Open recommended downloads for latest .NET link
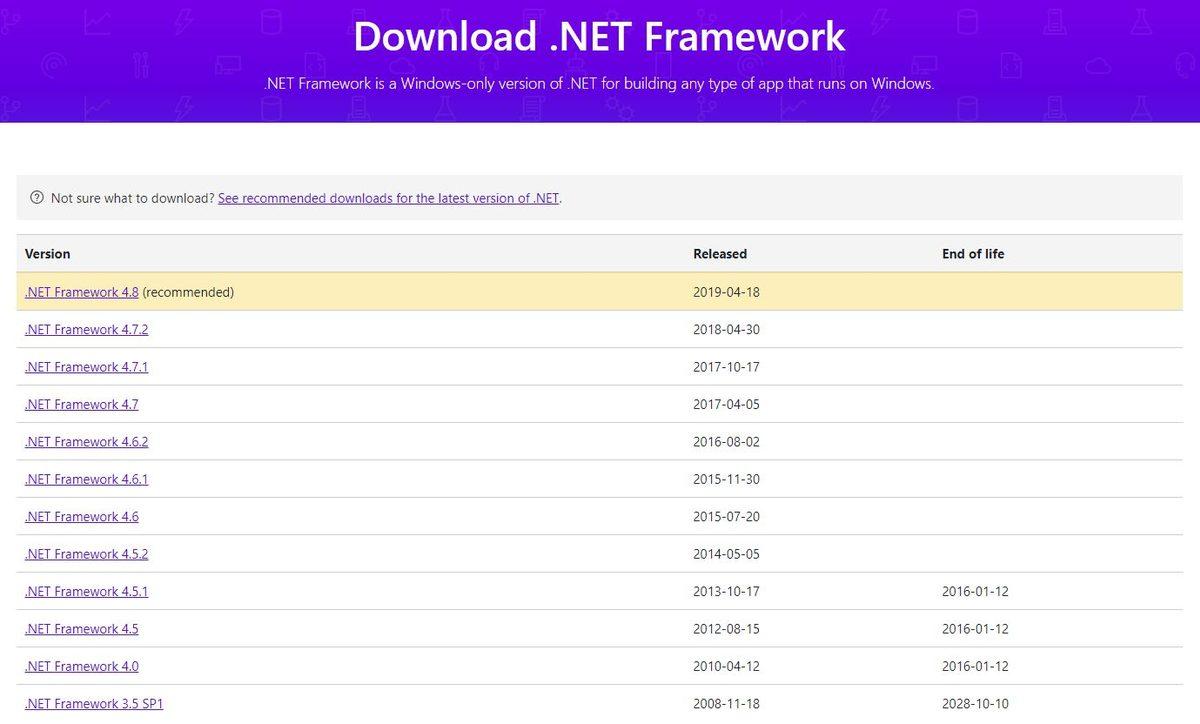Viewport: 1200px width, 724px height. click(x=389, y=198)
